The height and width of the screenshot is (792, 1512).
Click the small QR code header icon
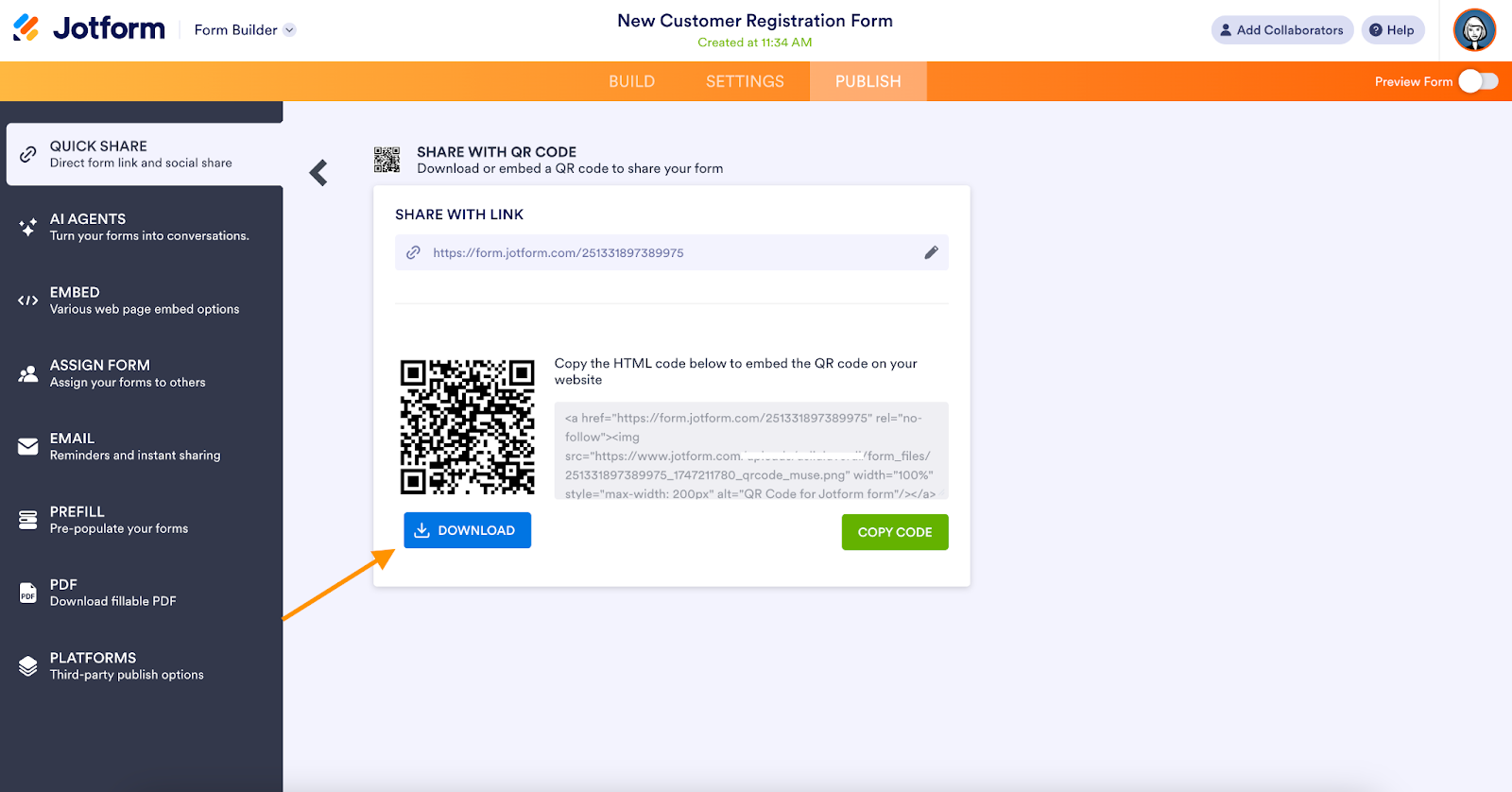point(387,160)
